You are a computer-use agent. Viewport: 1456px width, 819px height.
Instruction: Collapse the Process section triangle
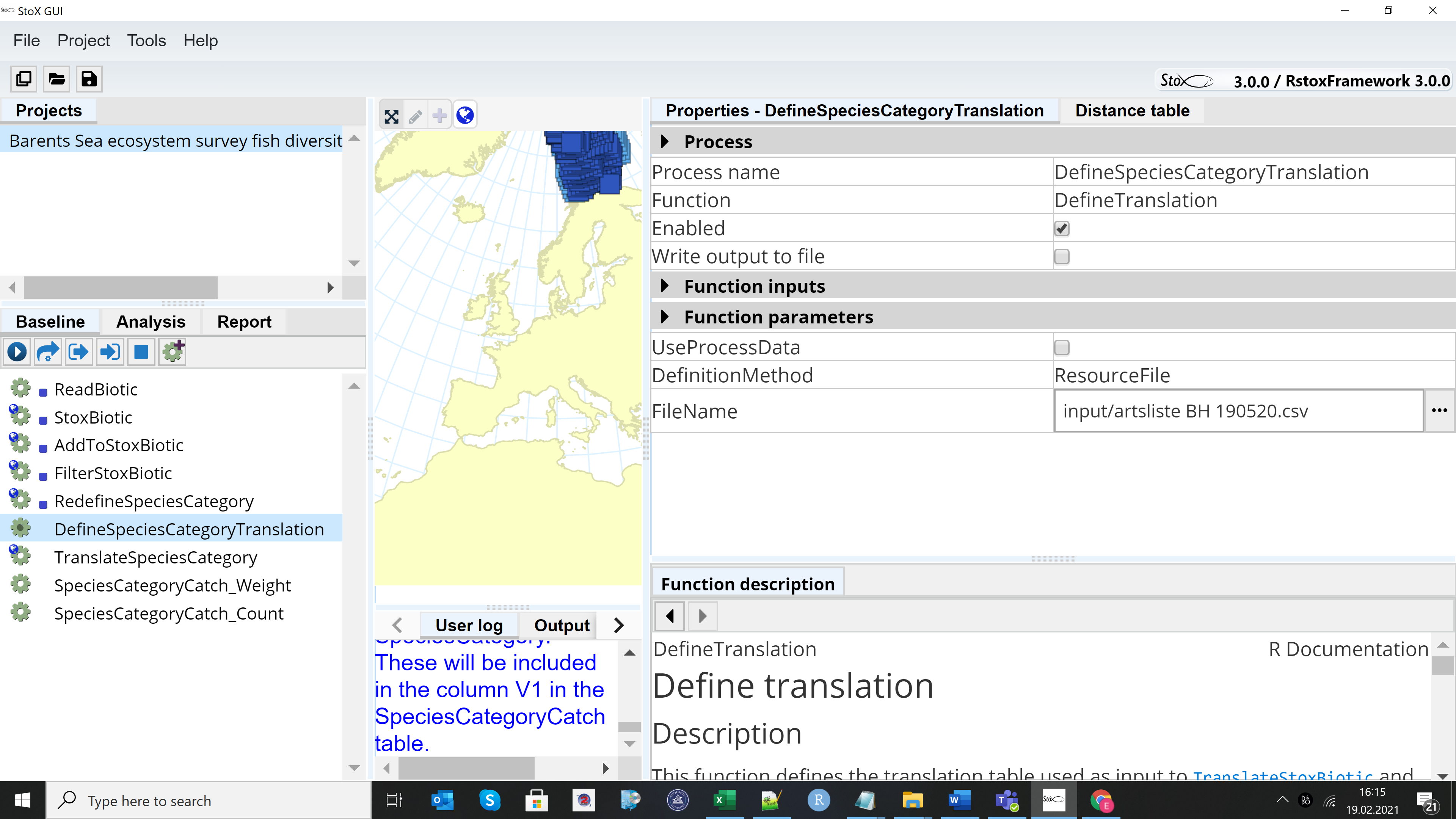click(x=665, y=141)
